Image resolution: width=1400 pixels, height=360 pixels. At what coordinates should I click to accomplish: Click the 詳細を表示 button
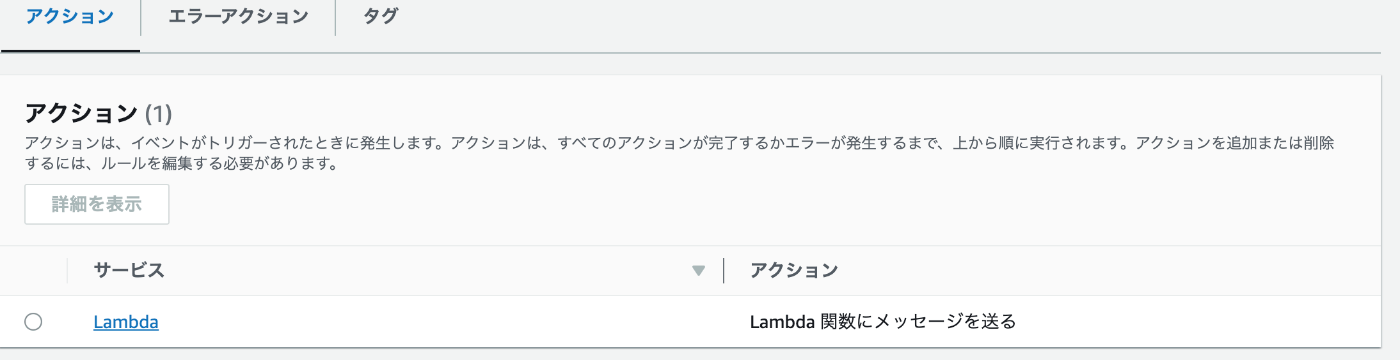97,204
